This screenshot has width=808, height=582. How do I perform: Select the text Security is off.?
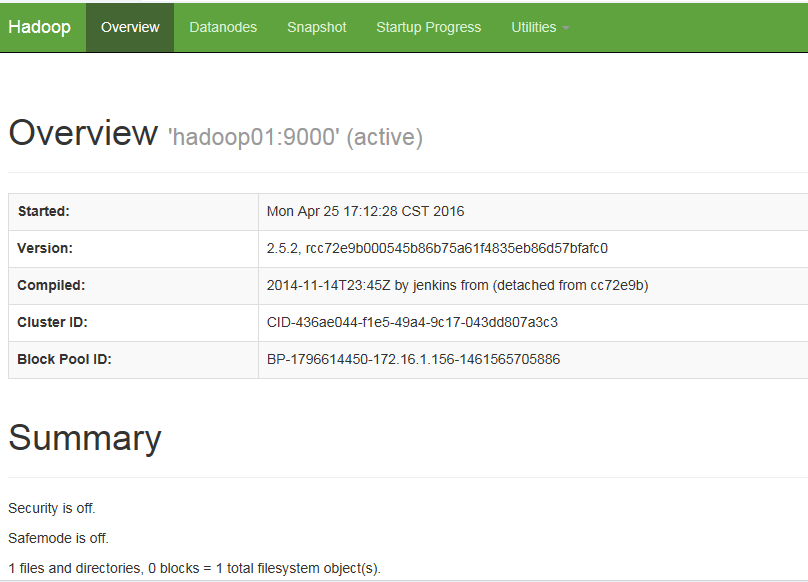[52, 509]
